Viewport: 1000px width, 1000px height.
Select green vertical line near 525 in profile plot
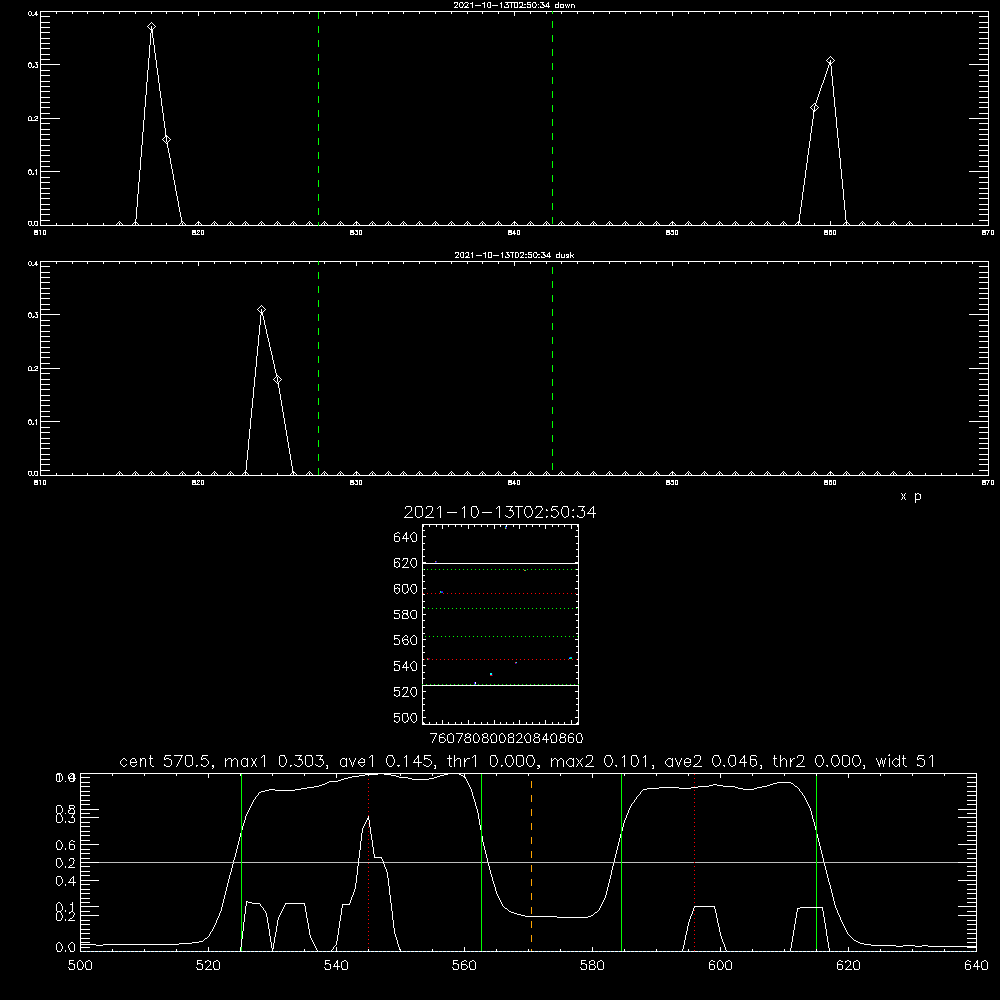(241, 862)
